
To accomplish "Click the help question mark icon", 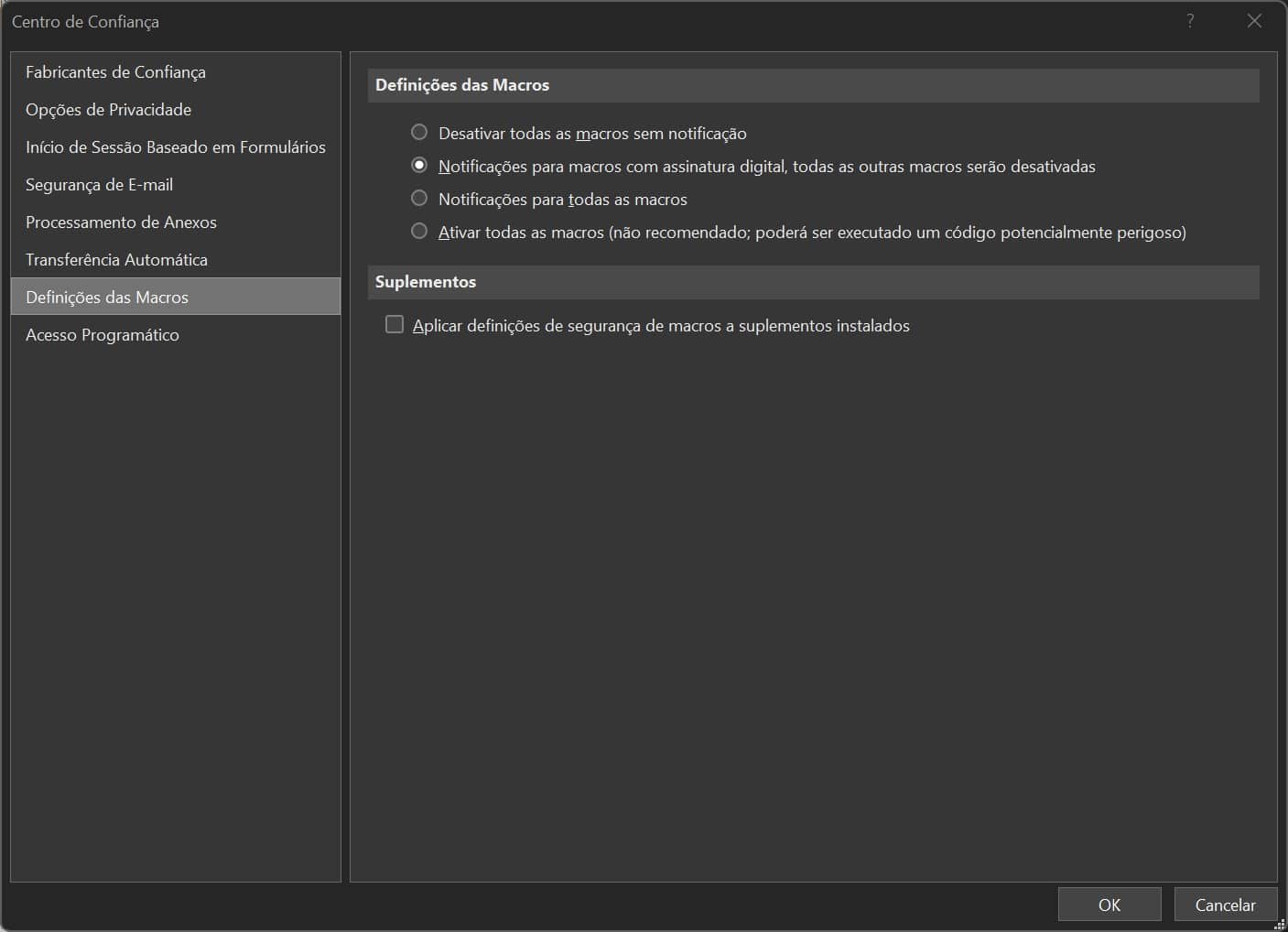I will point(1190,21).
